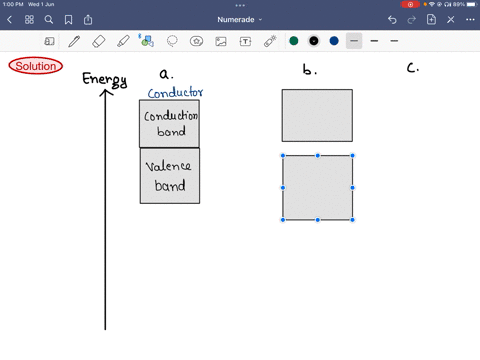This screenshot has height=360, width=480.
Task: Go back using the left chevron
Action: [x=9, y=20]
